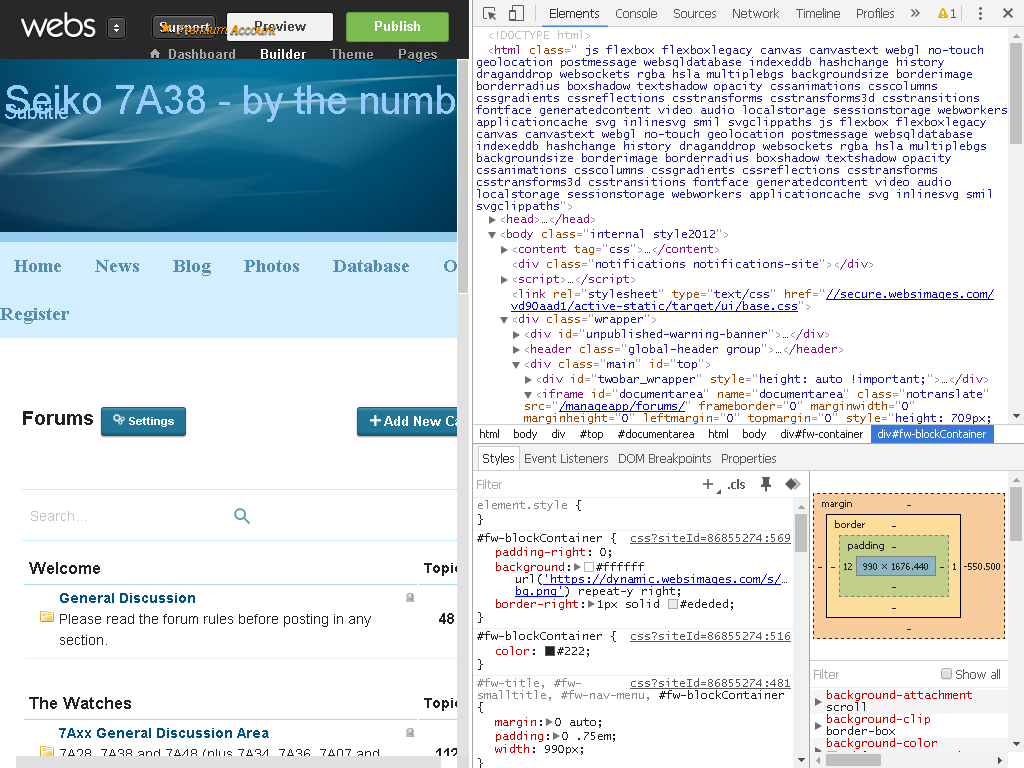Toggle the device mode icon

516,13
